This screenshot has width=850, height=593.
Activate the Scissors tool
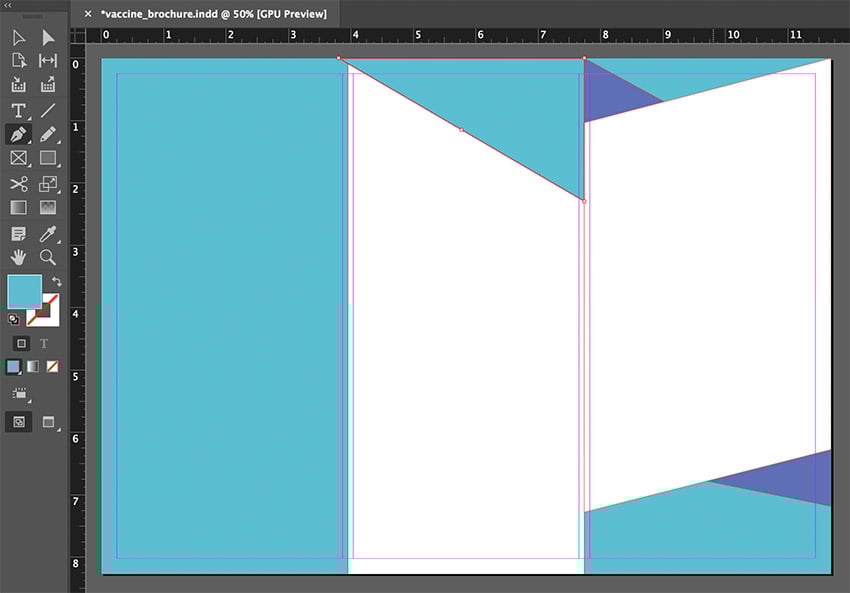[x=18, y=184]
